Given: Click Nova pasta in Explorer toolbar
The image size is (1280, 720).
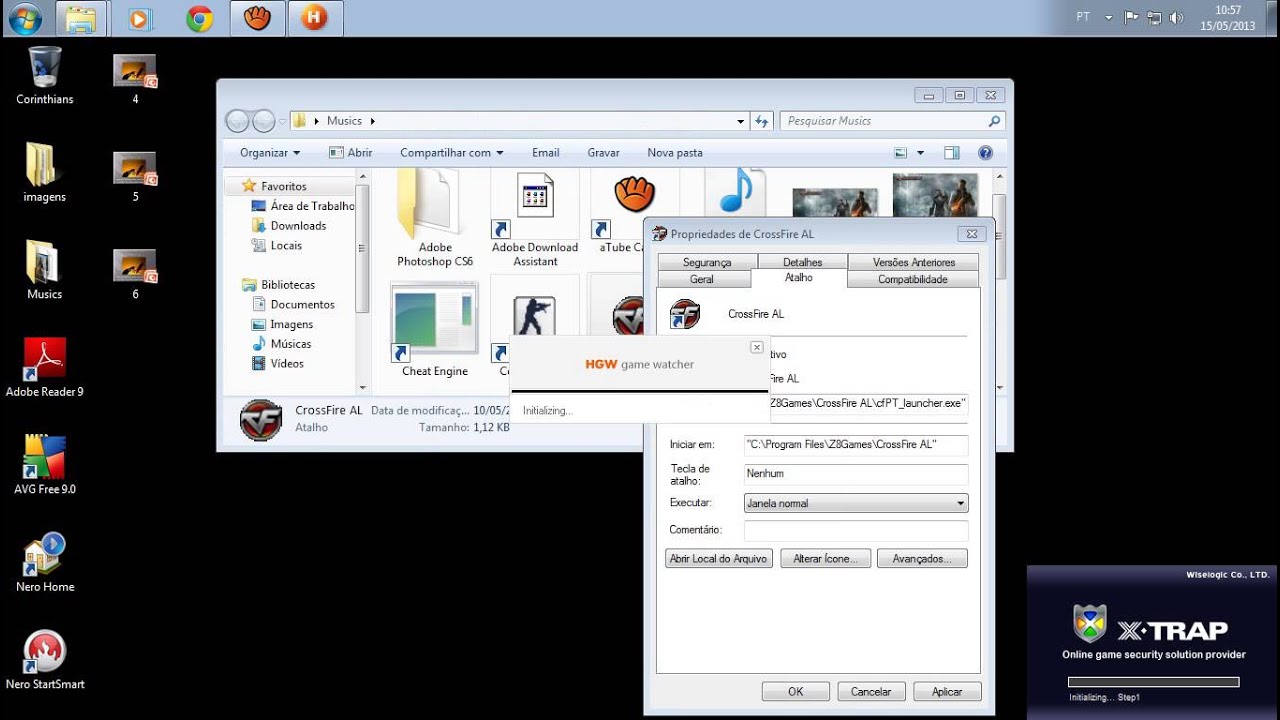Looking at the screenshot, I should (x=675, y=153).
